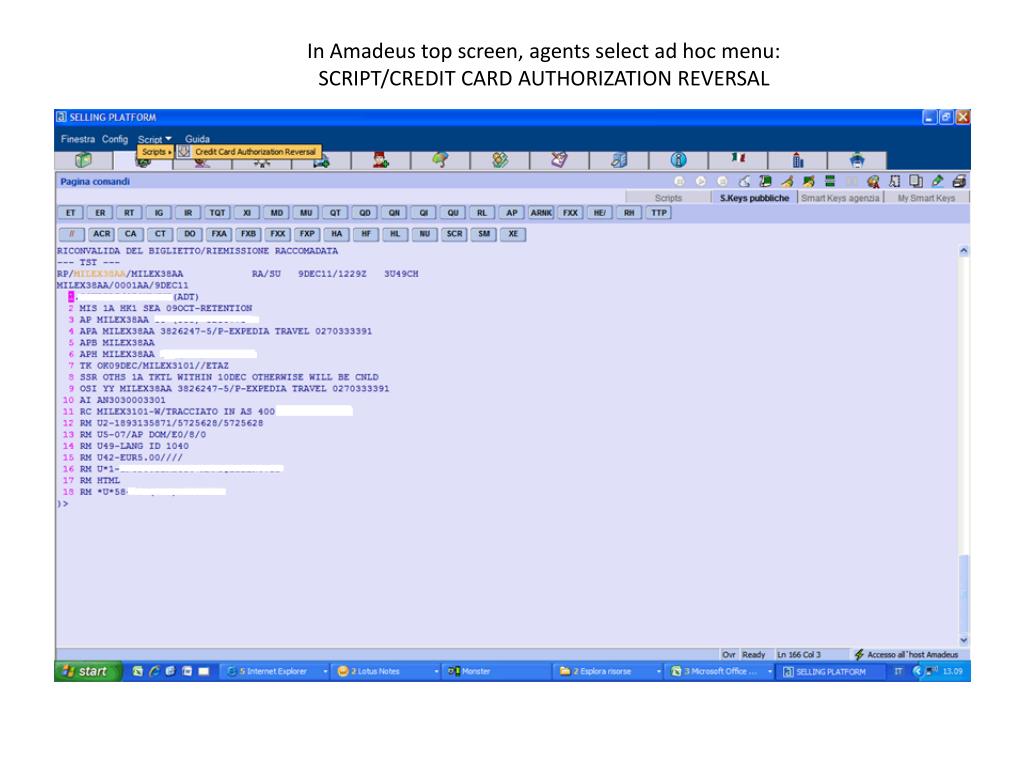Click the green split-lines icon
Viewport: 1024px width, 768px height.
[x=830, y=182]
